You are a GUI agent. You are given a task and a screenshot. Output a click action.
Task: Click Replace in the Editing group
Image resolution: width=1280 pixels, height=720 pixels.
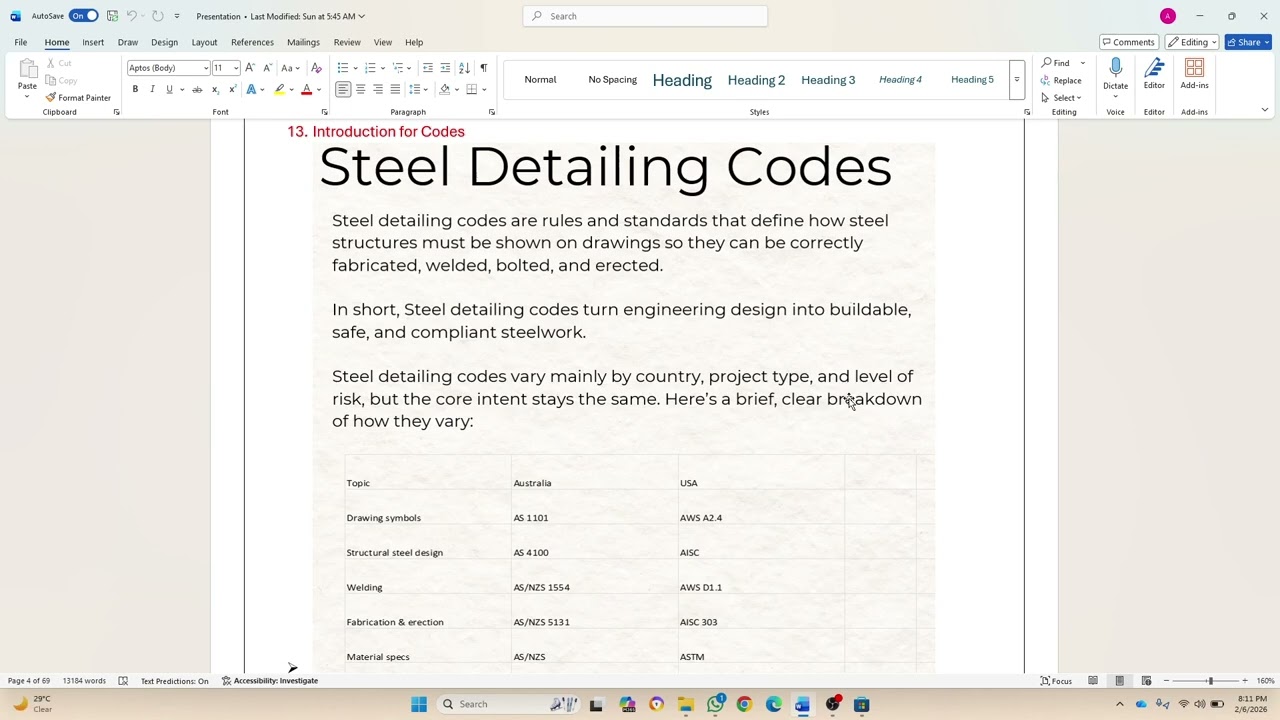pos(1061,80)
